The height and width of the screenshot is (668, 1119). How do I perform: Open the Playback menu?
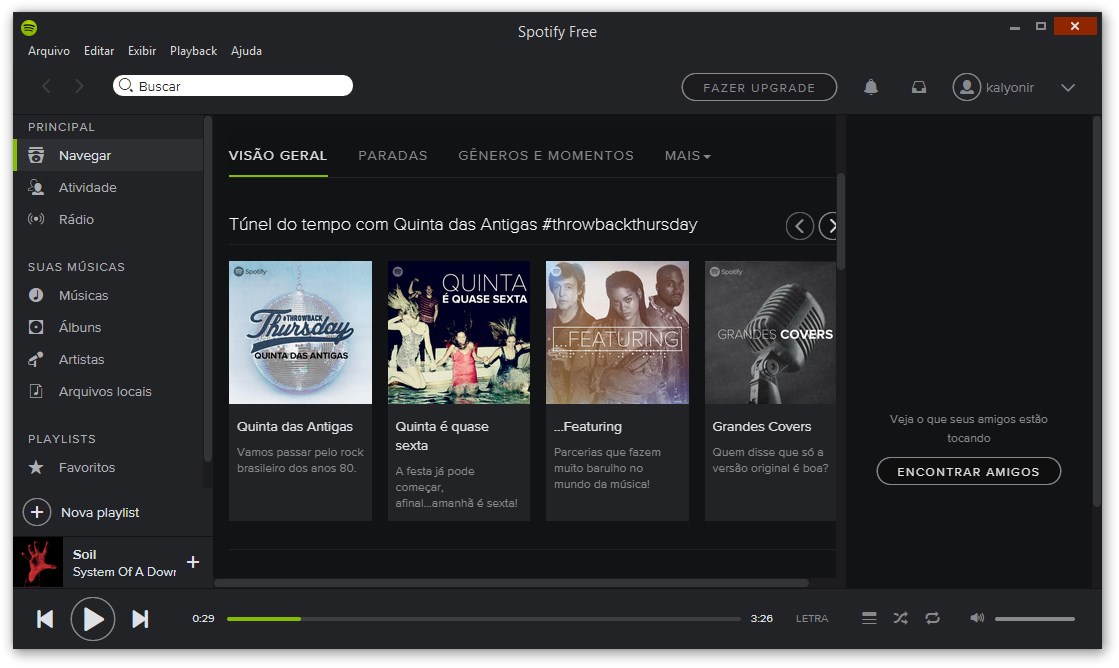[x=193, y=51]
